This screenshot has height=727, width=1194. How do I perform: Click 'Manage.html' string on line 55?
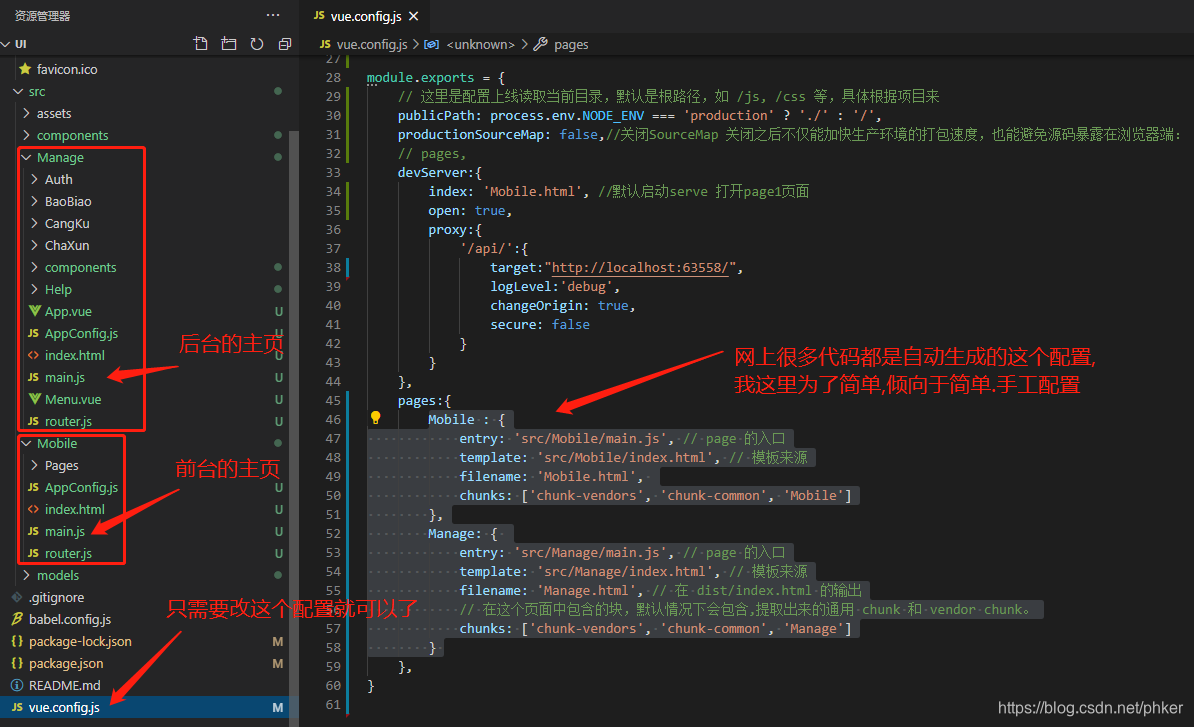pos(586,591)
